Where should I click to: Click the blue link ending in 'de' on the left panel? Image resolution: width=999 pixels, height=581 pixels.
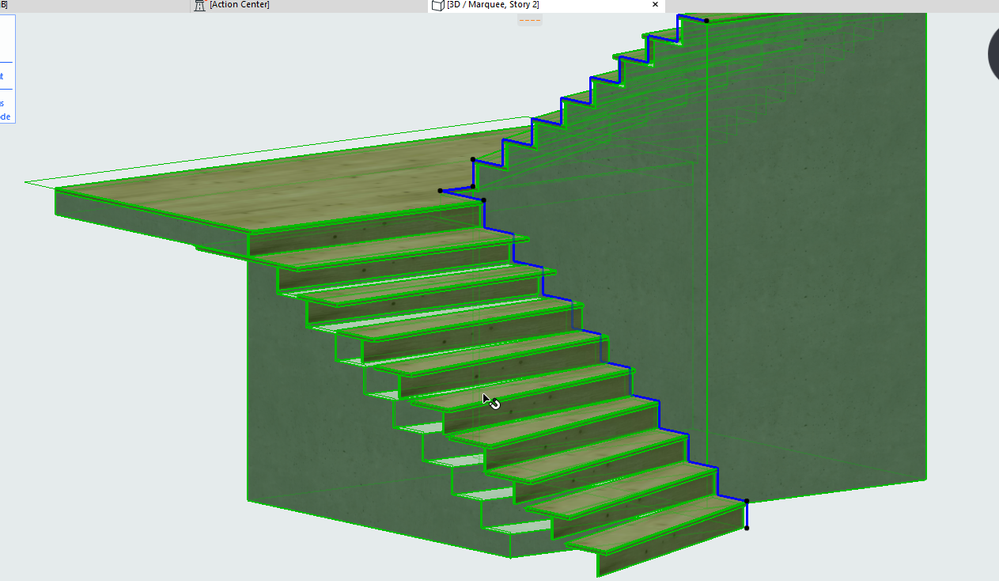point(8,115)
